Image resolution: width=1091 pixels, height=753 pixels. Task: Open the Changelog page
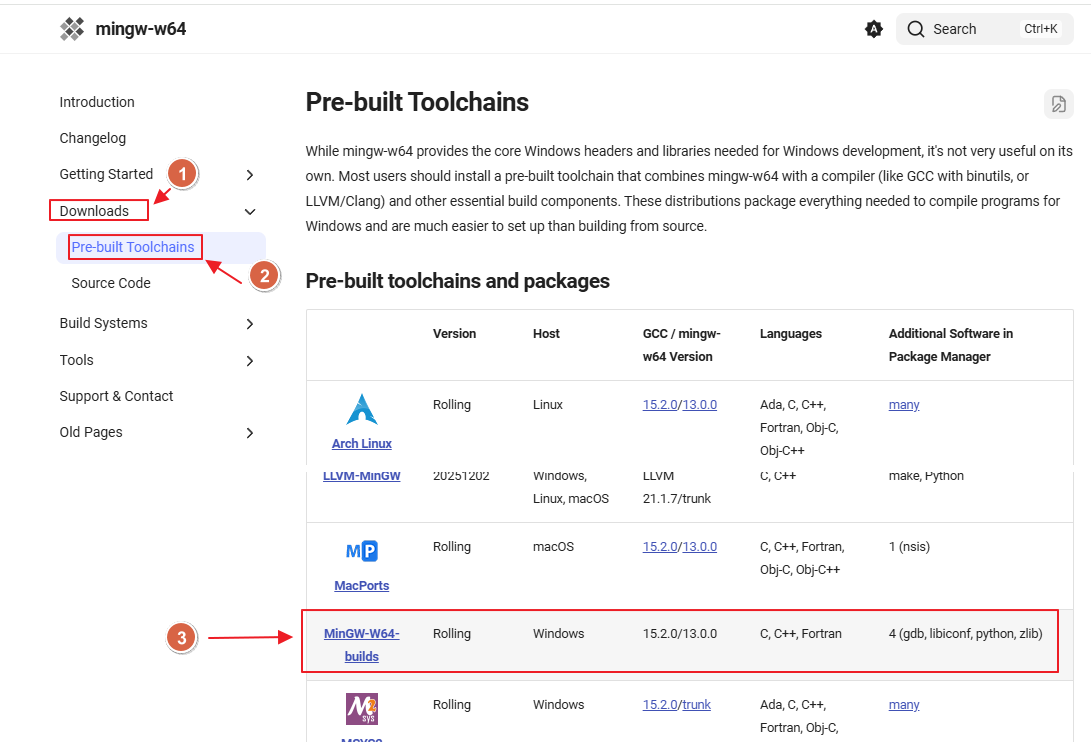(93, 138)
